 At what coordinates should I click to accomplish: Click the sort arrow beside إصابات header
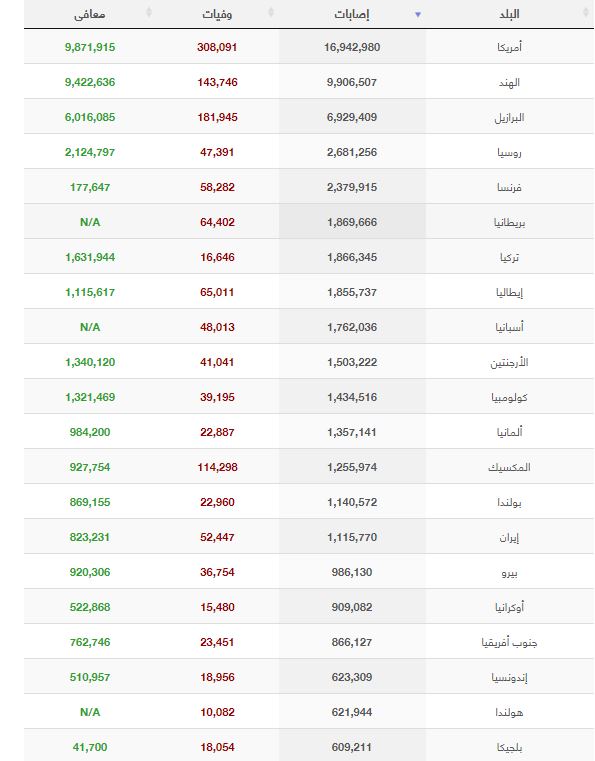point(418,15)
